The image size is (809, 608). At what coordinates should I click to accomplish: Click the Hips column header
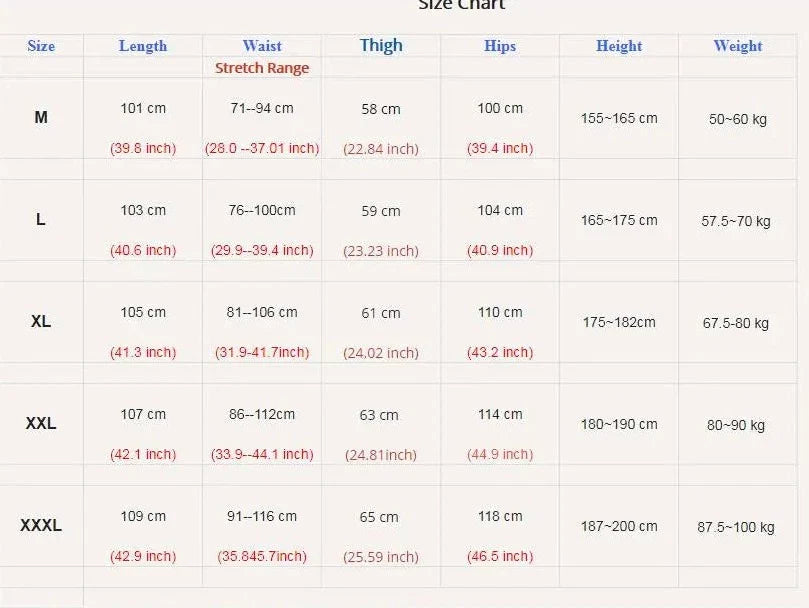point(500,46)
